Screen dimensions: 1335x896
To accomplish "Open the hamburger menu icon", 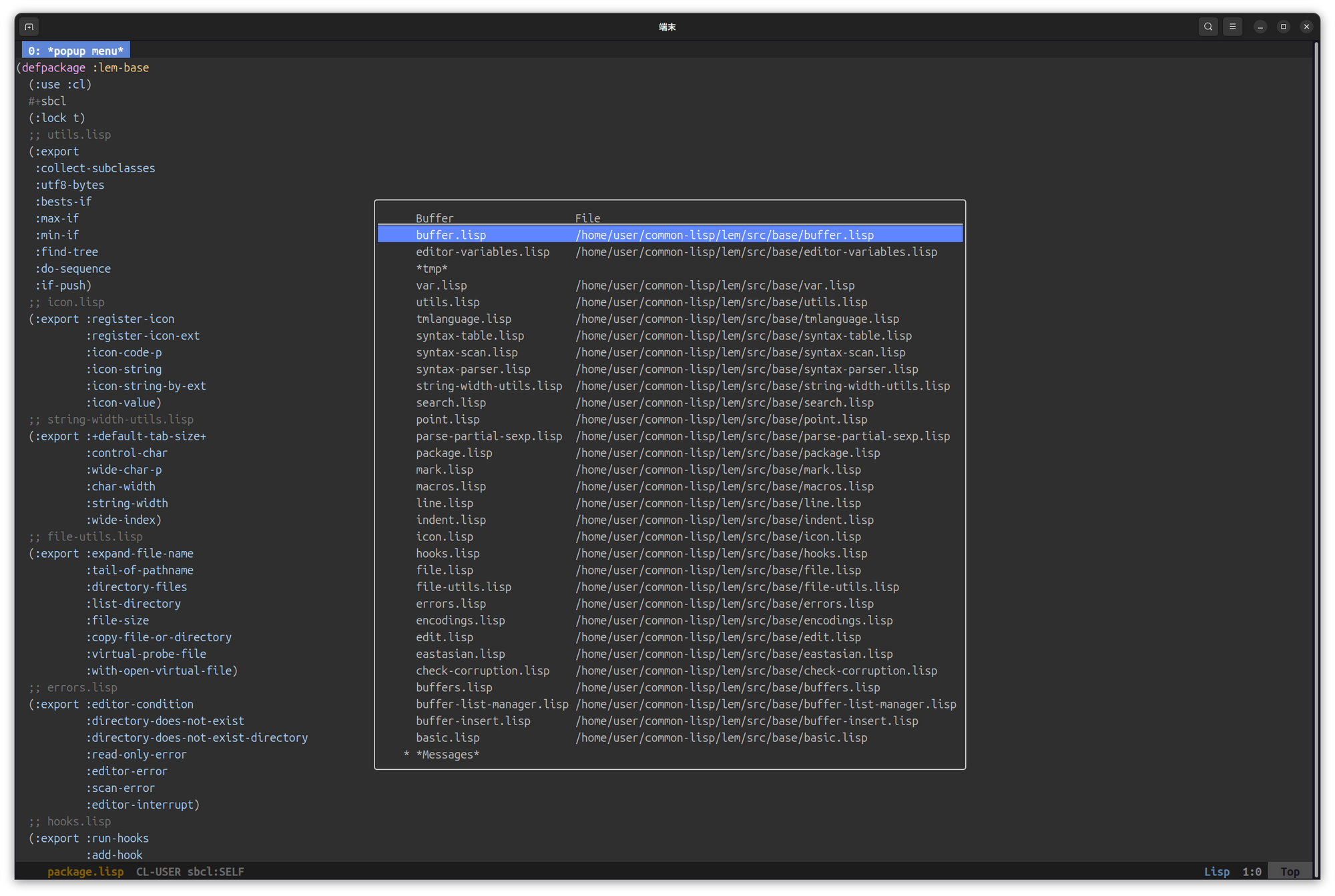I will click(1232, 27).
